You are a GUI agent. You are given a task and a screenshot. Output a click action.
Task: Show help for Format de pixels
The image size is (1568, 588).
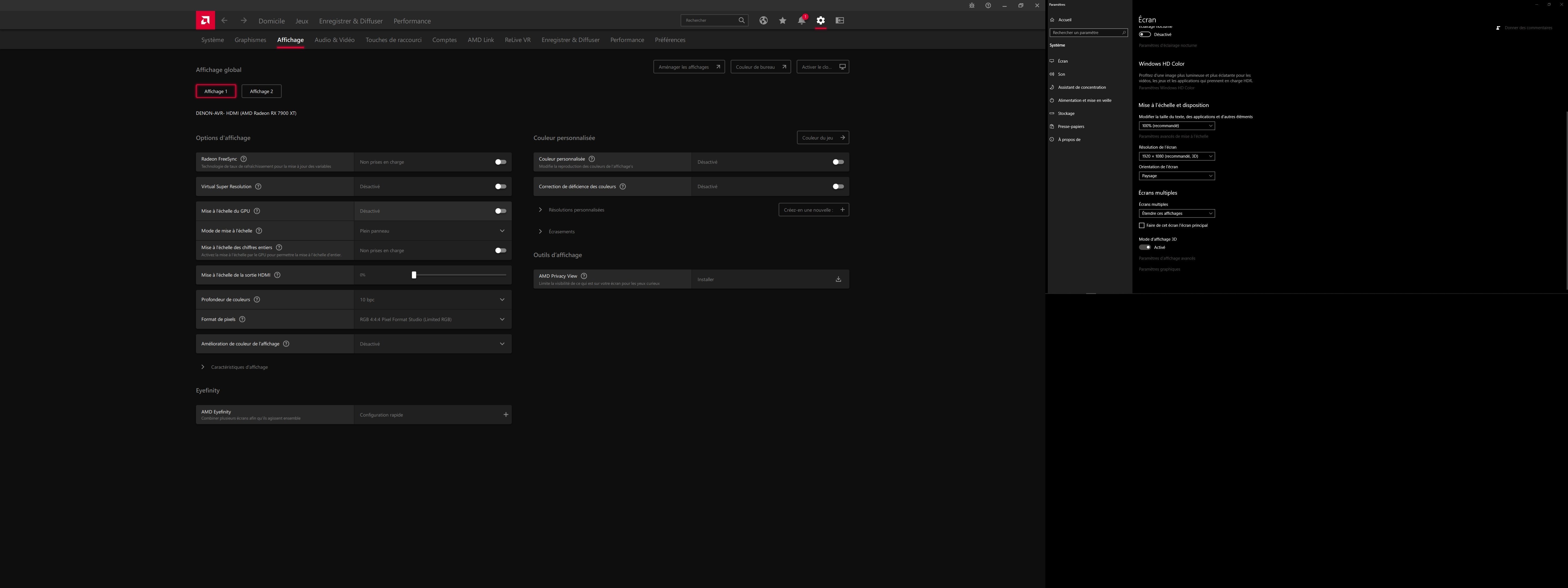click(242, 319)
